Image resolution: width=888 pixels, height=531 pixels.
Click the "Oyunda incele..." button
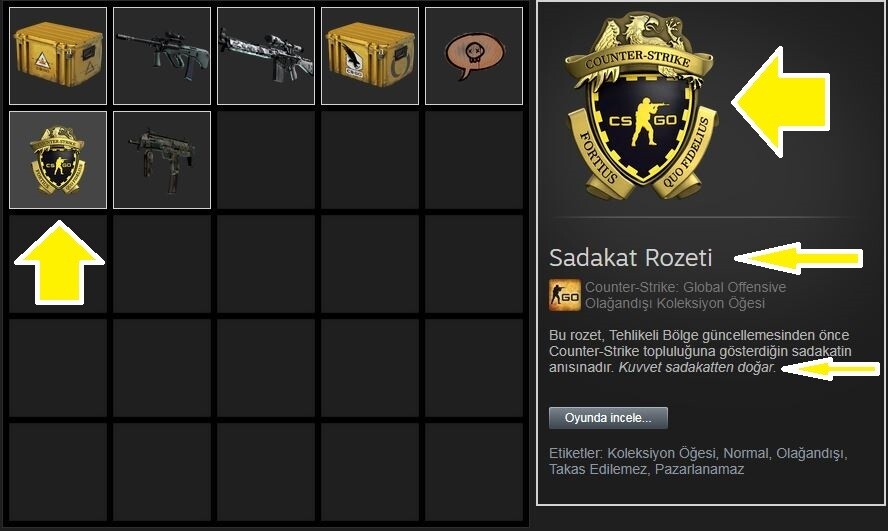click(608, 418)
